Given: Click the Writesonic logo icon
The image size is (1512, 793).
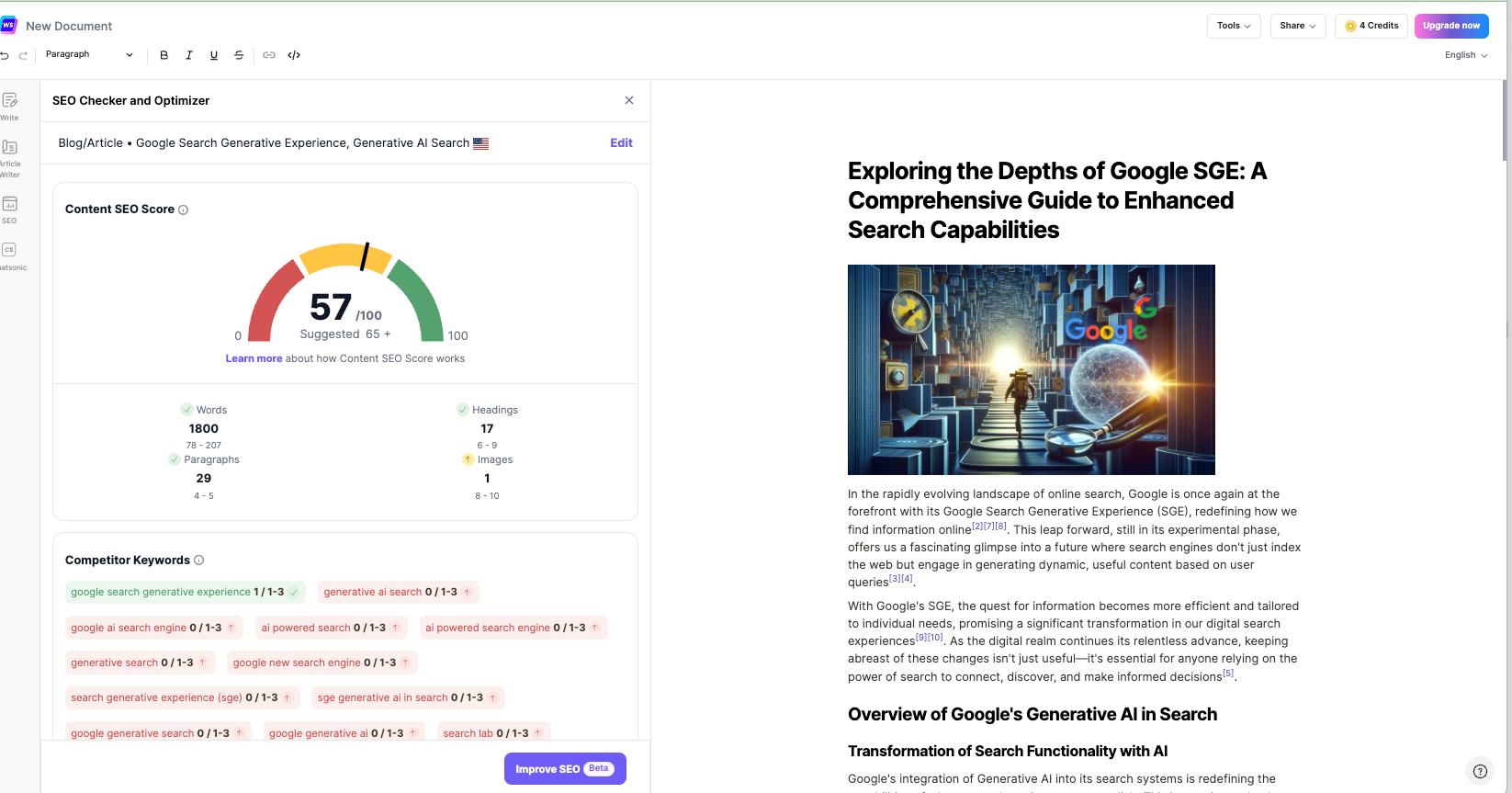Looking at the screenshot, I should pos(8,26).
